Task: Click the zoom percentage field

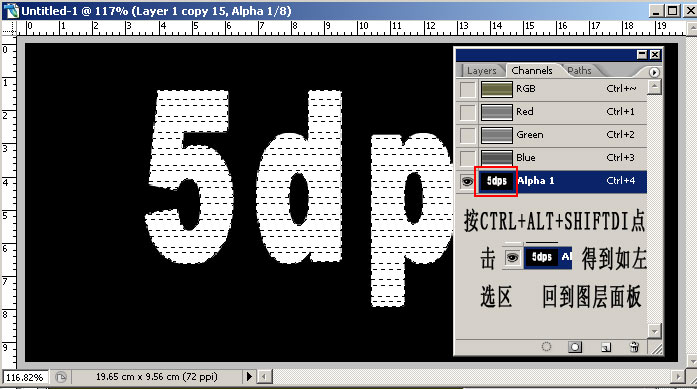Action: [25, 377]
